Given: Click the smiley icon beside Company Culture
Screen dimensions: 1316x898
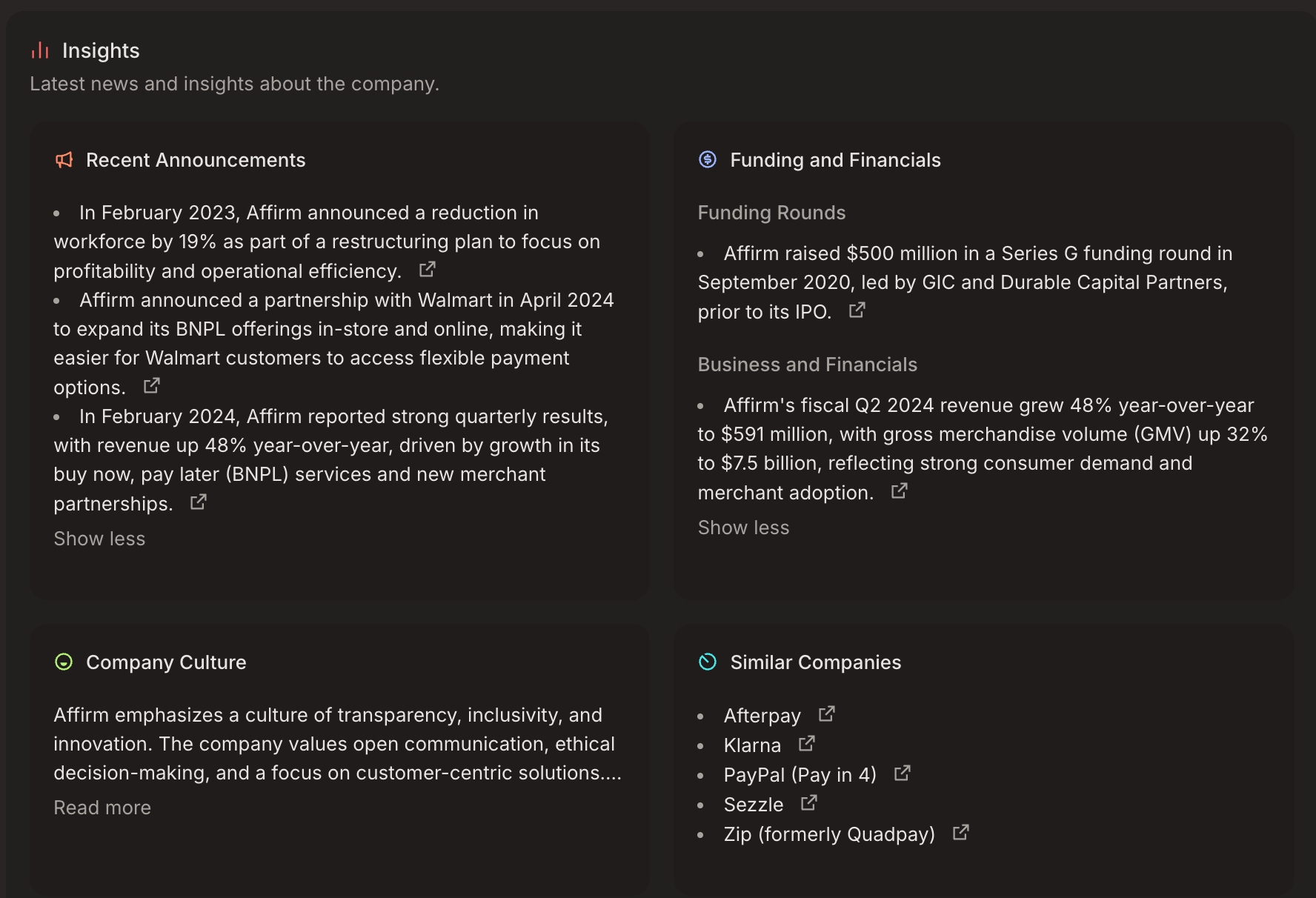Looking at the screenshot, I should [x=64, y=662].
